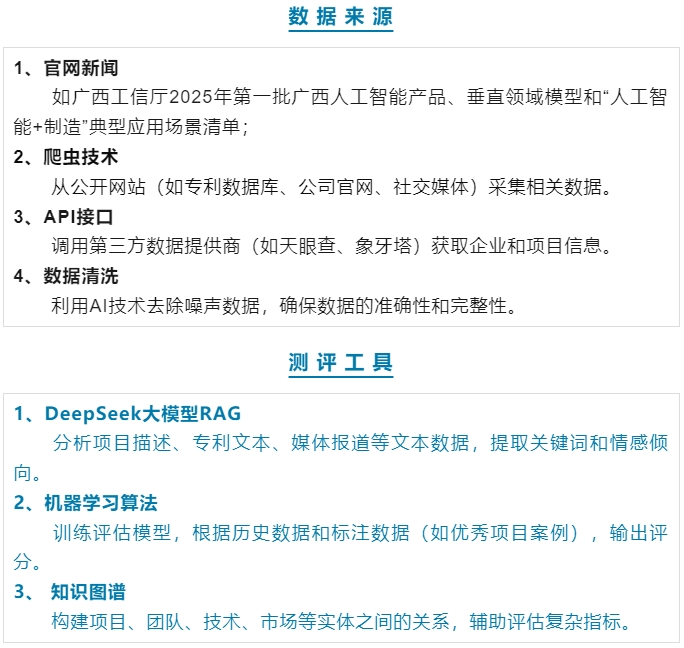The image size is (684, 648).
Task: Click the 测评工具 section heading
Action: [x=341, y=363]
